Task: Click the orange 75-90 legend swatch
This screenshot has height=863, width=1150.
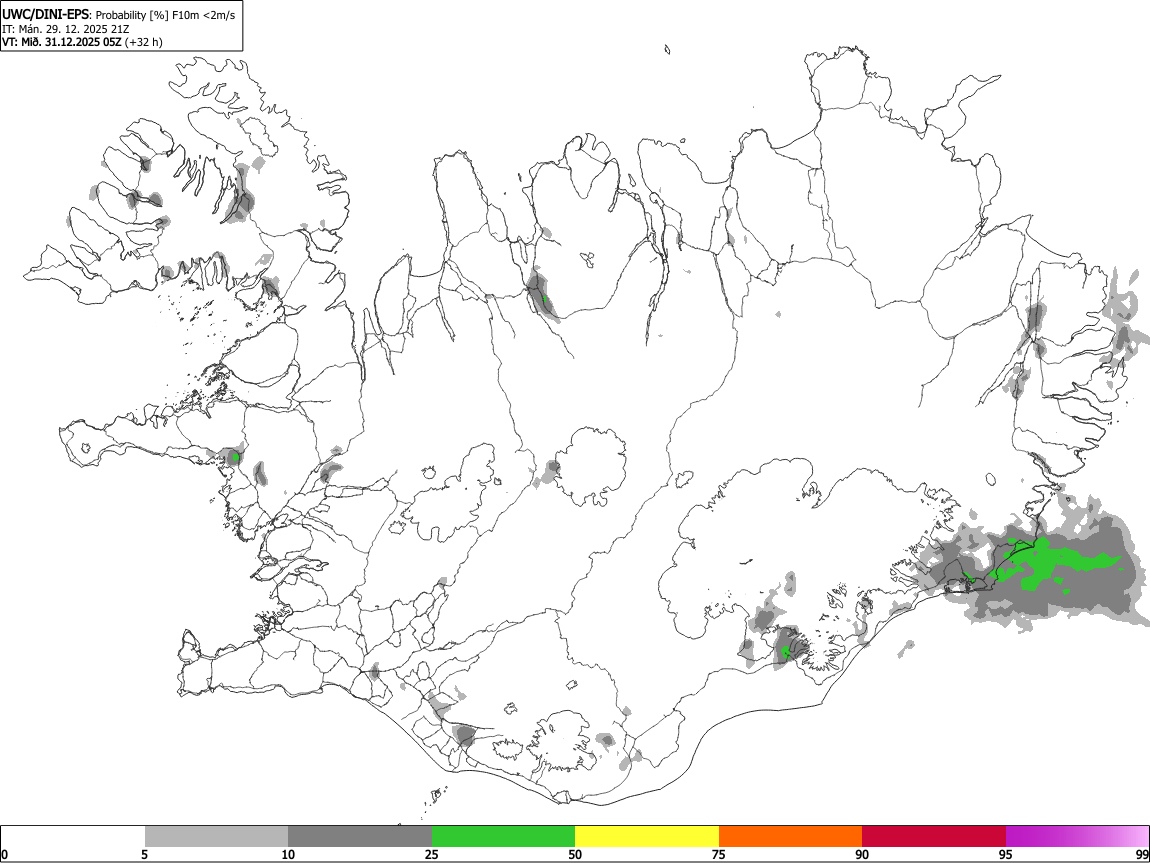Action: [x=791, y=836]
